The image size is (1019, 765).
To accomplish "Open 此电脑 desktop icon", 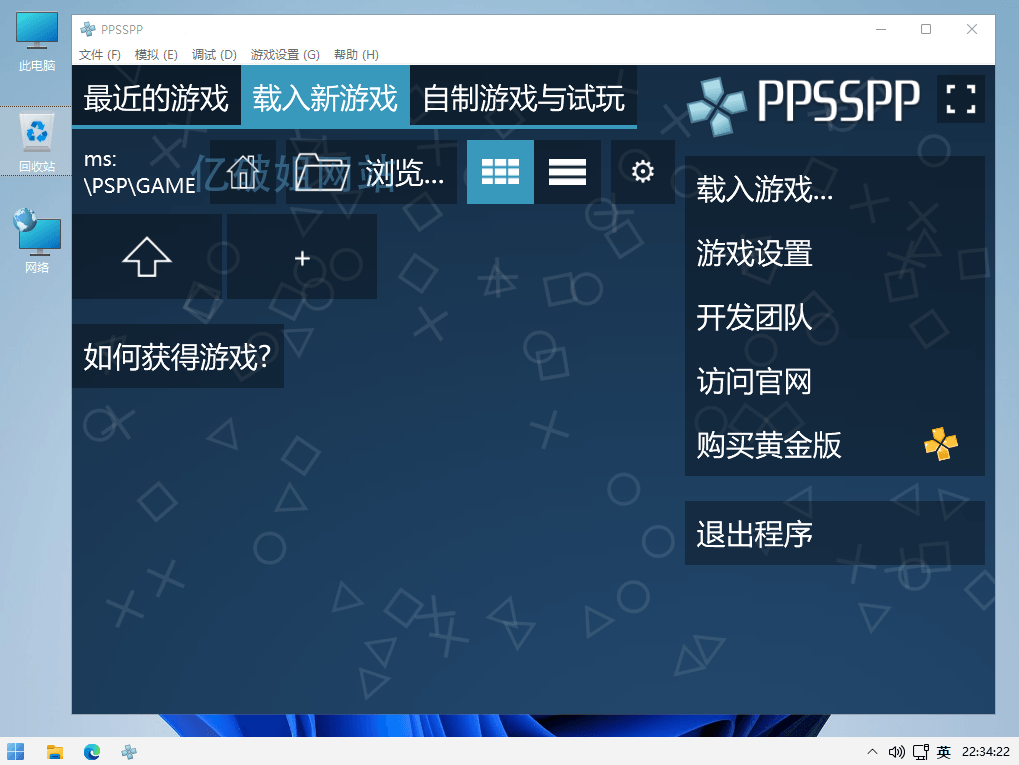I will point(36,41).
